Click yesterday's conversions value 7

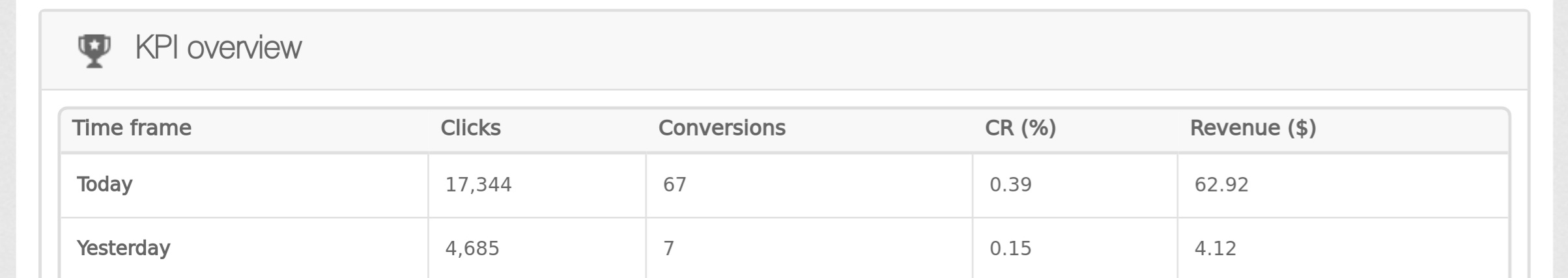(x=669, y=249)
